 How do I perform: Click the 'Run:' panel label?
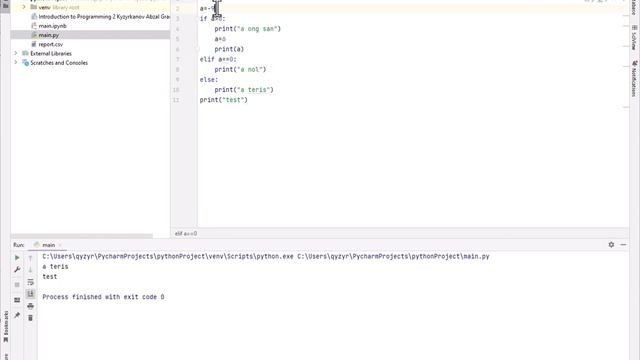pos(18,245)
